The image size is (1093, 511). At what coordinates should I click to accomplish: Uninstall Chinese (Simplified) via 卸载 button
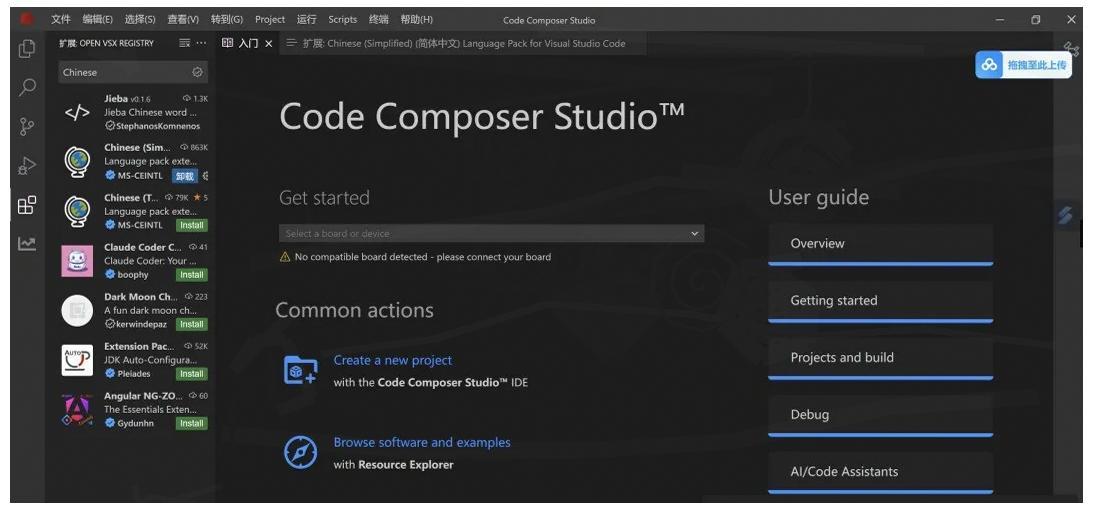(184, 176)
